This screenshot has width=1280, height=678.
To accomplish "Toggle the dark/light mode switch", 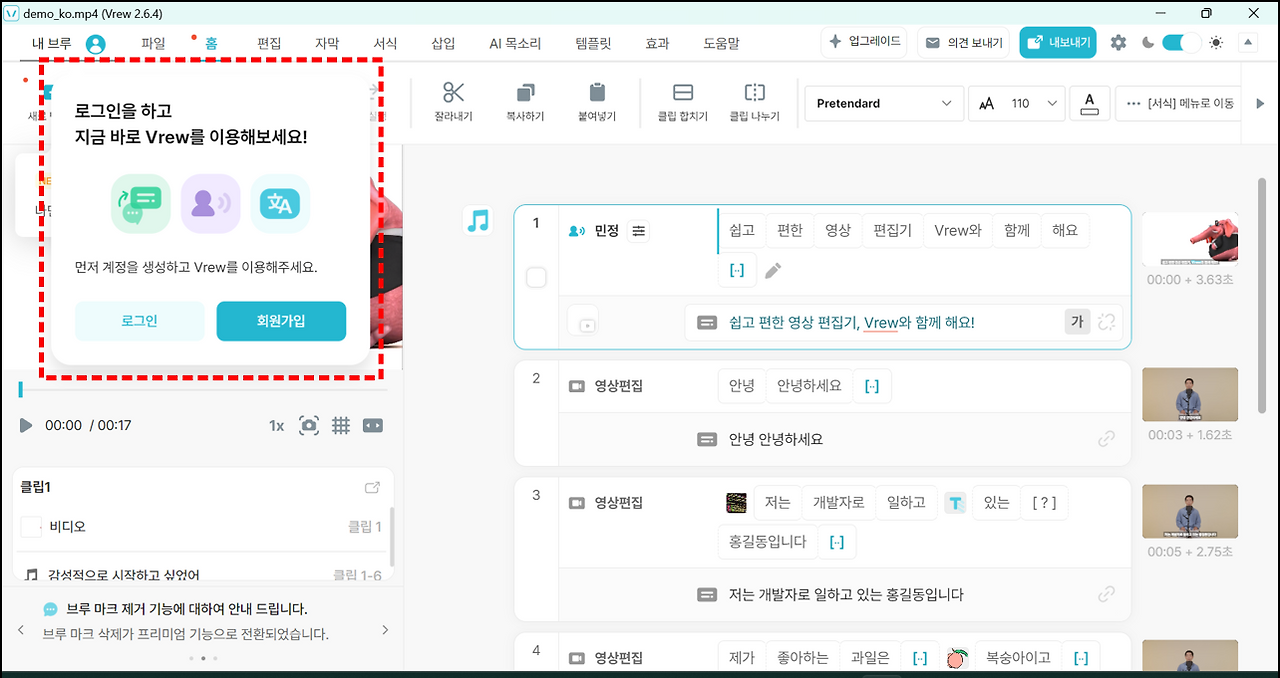I will pyautogui.click(x=1181, y=43).
